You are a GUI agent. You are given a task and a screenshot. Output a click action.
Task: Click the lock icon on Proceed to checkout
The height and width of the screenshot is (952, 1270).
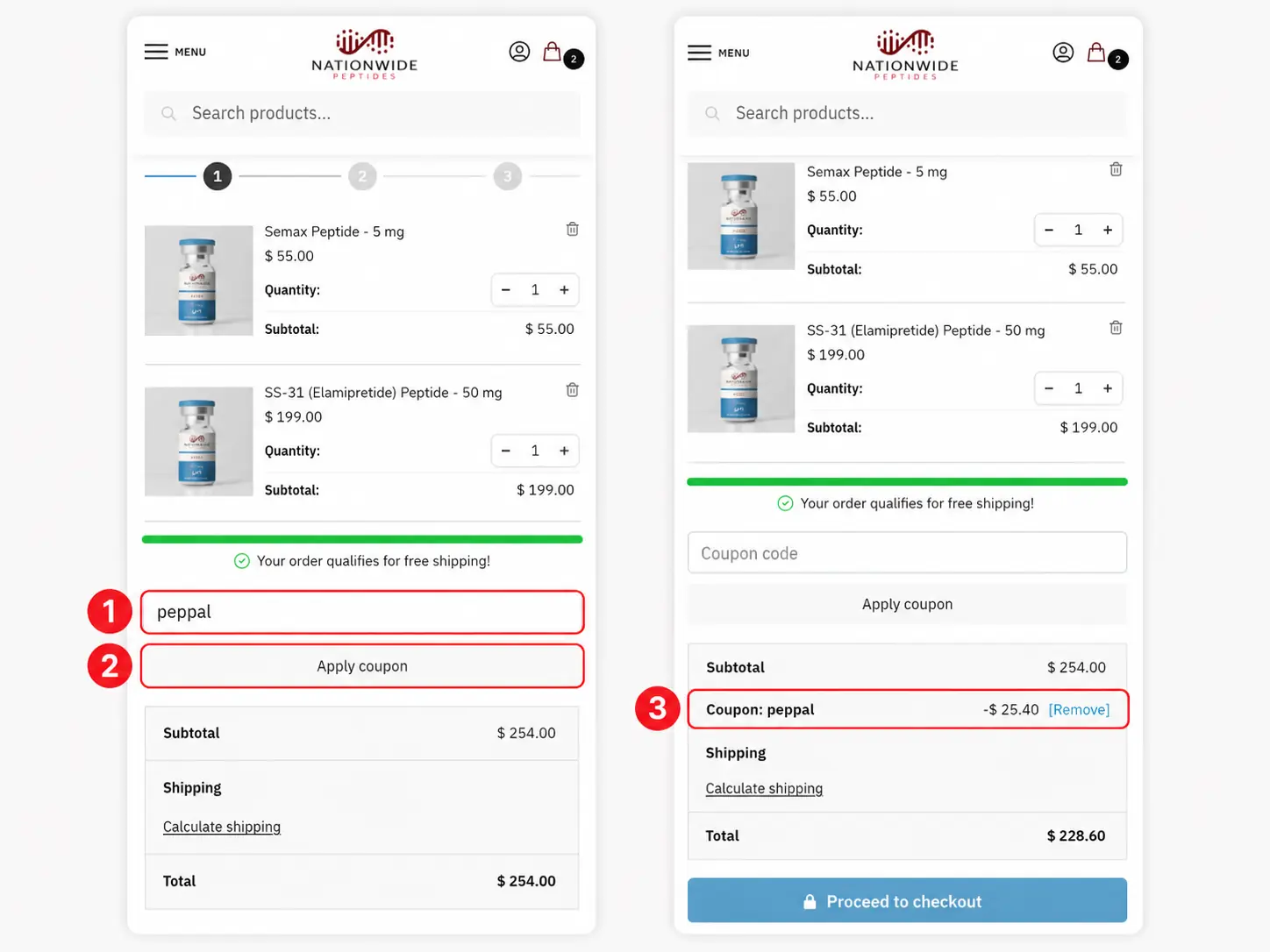click(810, 901)
